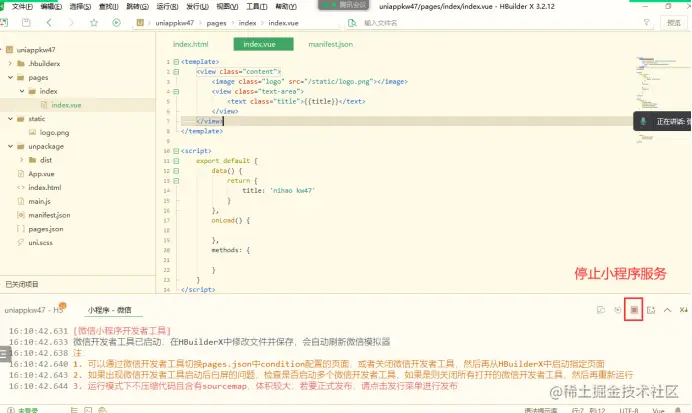
Task: Collapse the unpackage folder
Action: click(10, 146)
